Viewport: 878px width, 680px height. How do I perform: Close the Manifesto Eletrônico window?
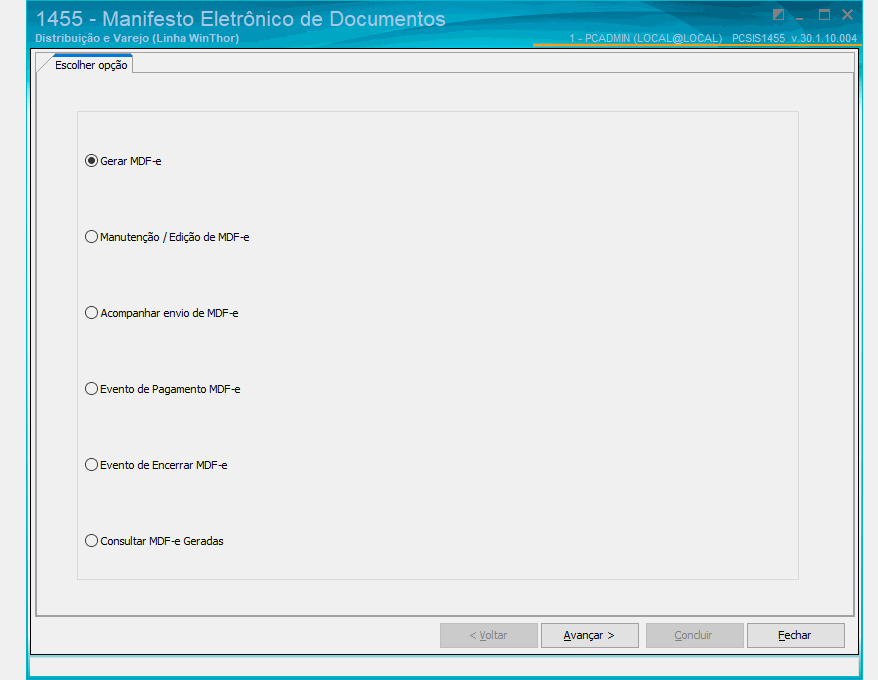click(848, 15)
